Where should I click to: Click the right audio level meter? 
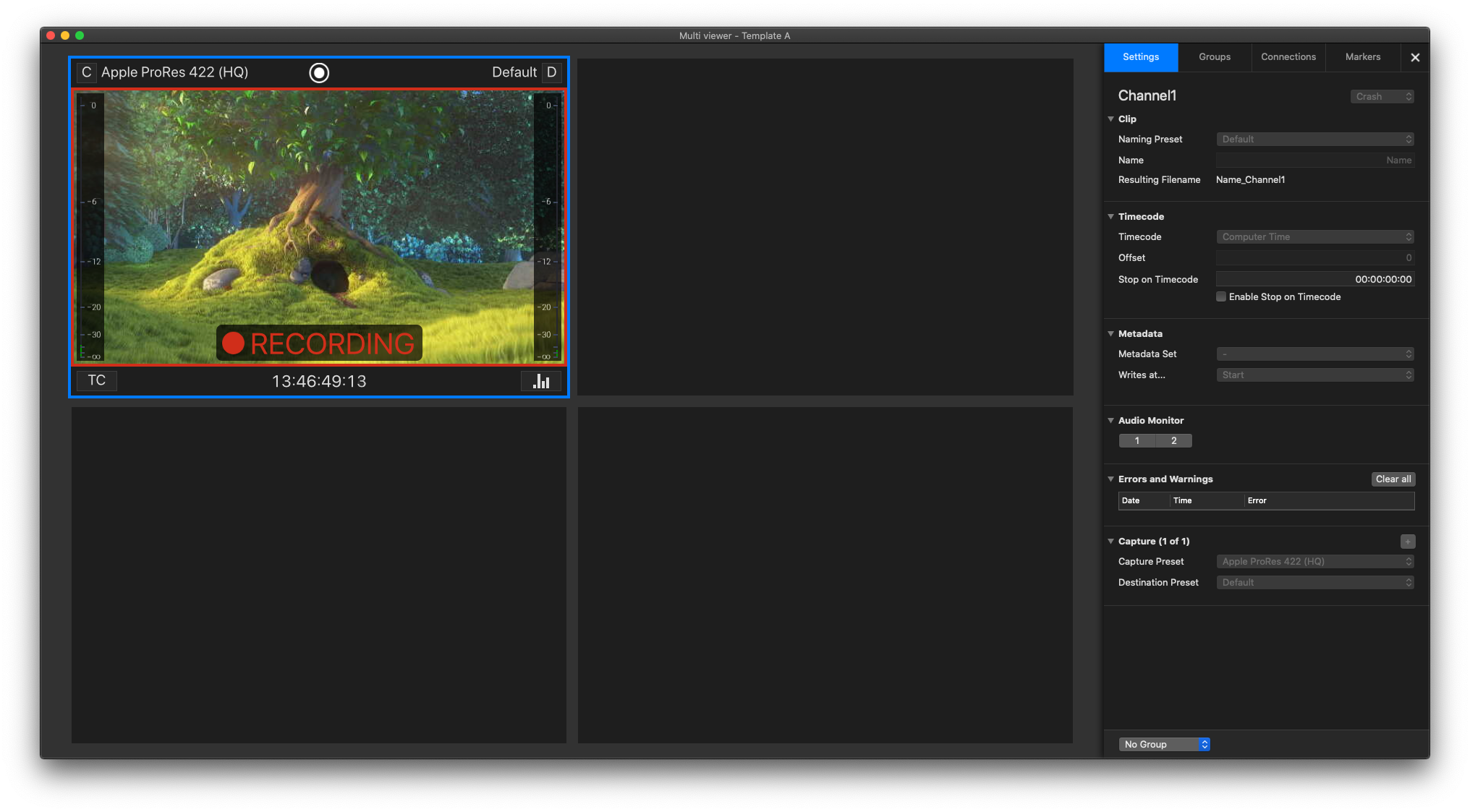pyautogui.click(x=547, y=227)
